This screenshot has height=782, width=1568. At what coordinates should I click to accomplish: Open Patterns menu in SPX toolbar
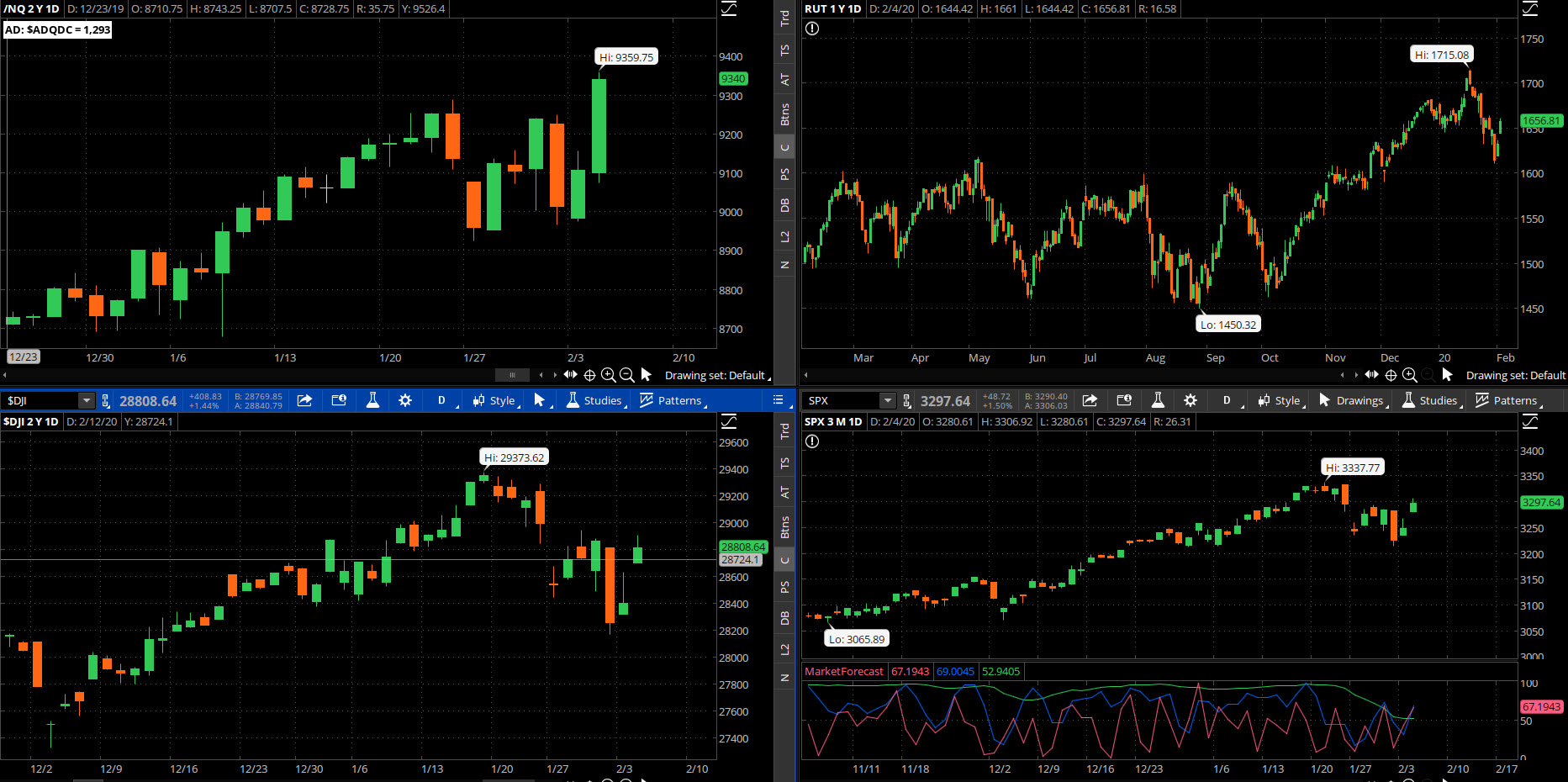(x=1508, y=401)
